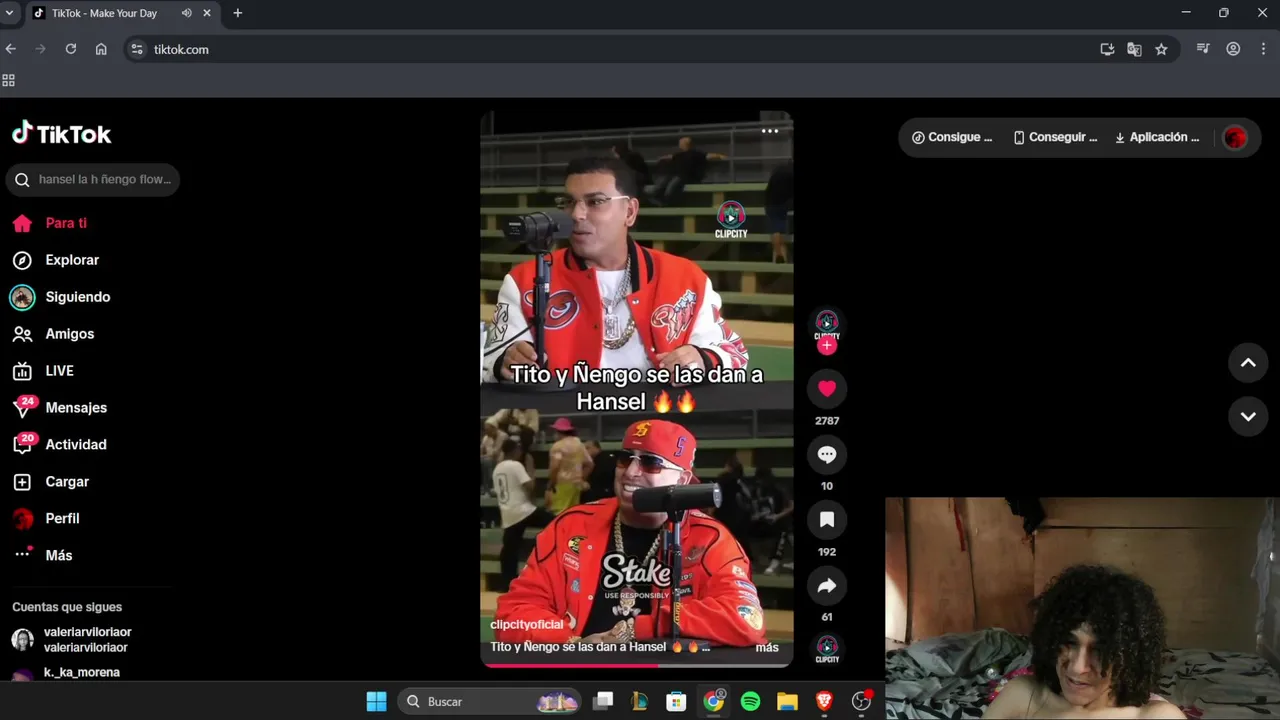Open OBS Studio from taskbar
Screen dimensions: 1280x720
861,702
